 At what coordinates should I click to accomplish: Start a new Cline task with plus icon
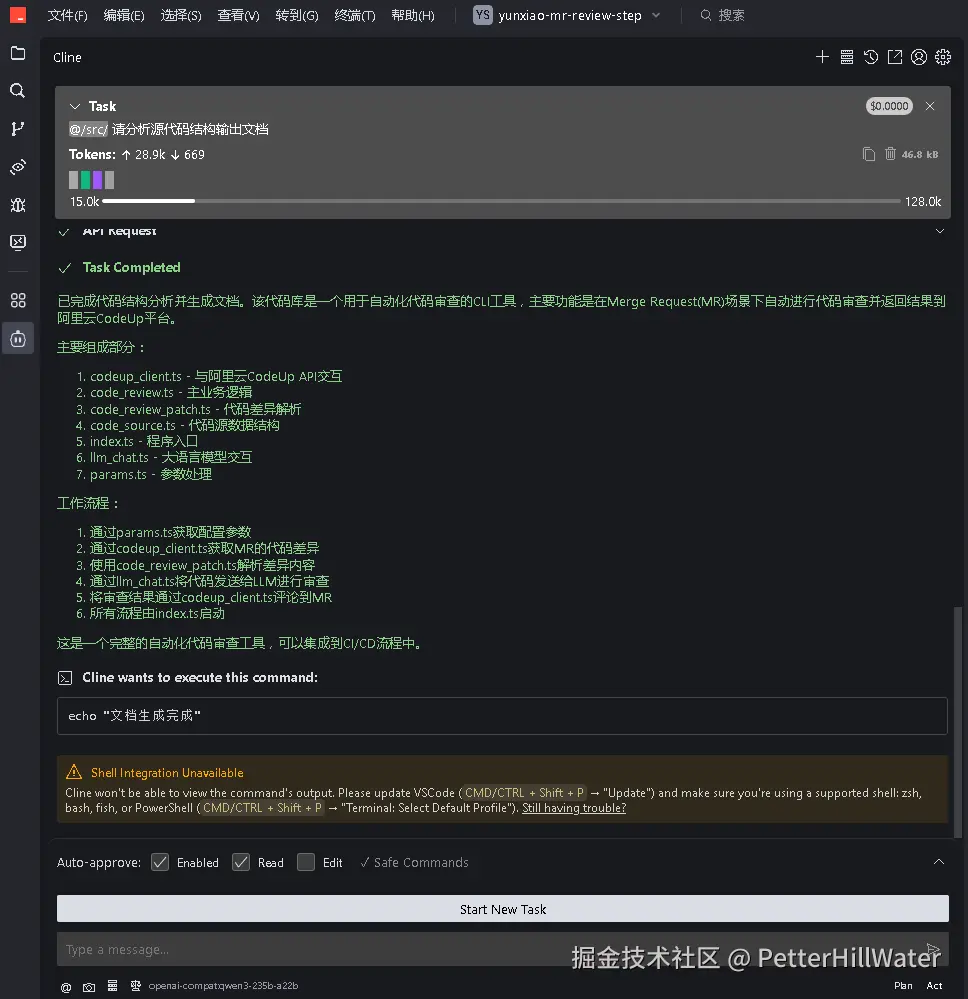tap(822, 57)
